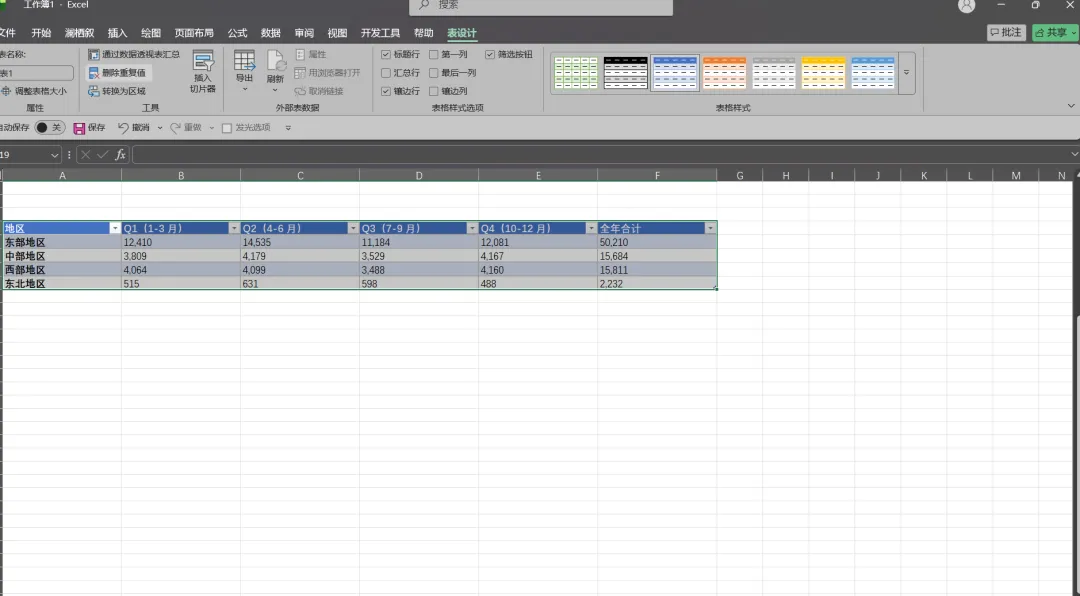Open the Q2（4-6月）filter dropdown
Image resolution: width=1080 pixels, height=596 pixels.
(353, 228)
